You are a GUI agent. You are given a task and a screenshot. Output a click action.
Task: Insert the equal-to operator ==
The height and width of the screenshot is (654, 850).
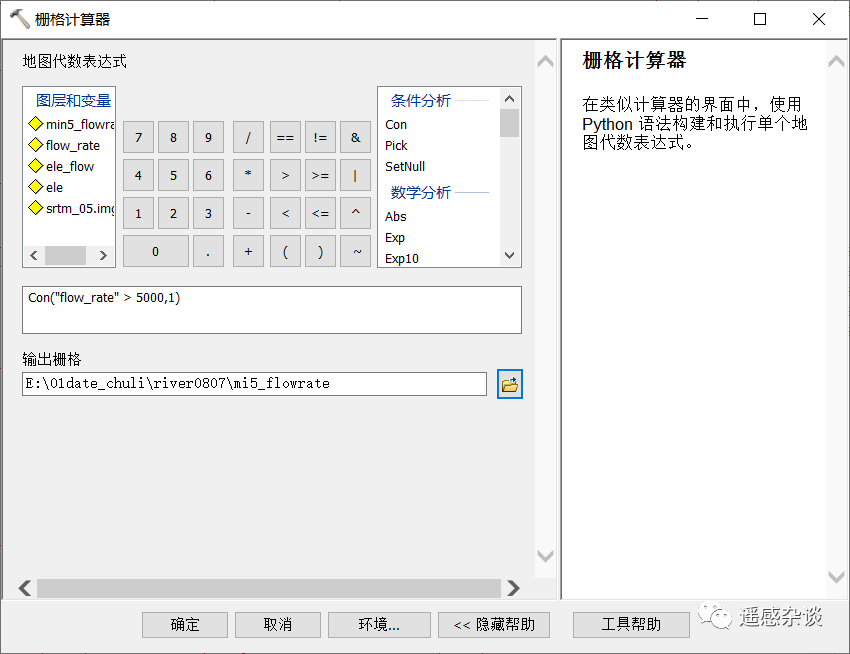click(x=285, y=137)
